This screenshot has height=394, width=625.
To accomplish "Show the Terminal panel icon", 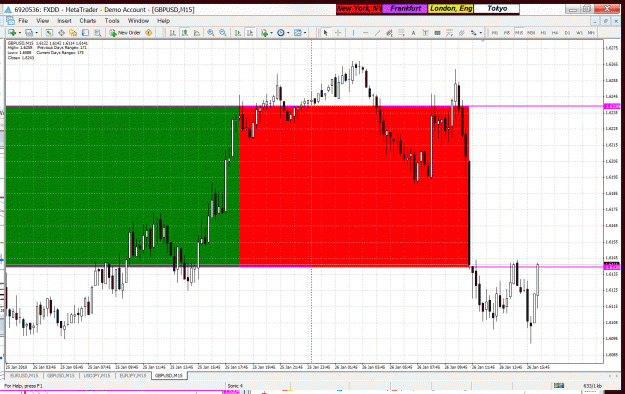I will pyautogui.click(x=85, y=33).
